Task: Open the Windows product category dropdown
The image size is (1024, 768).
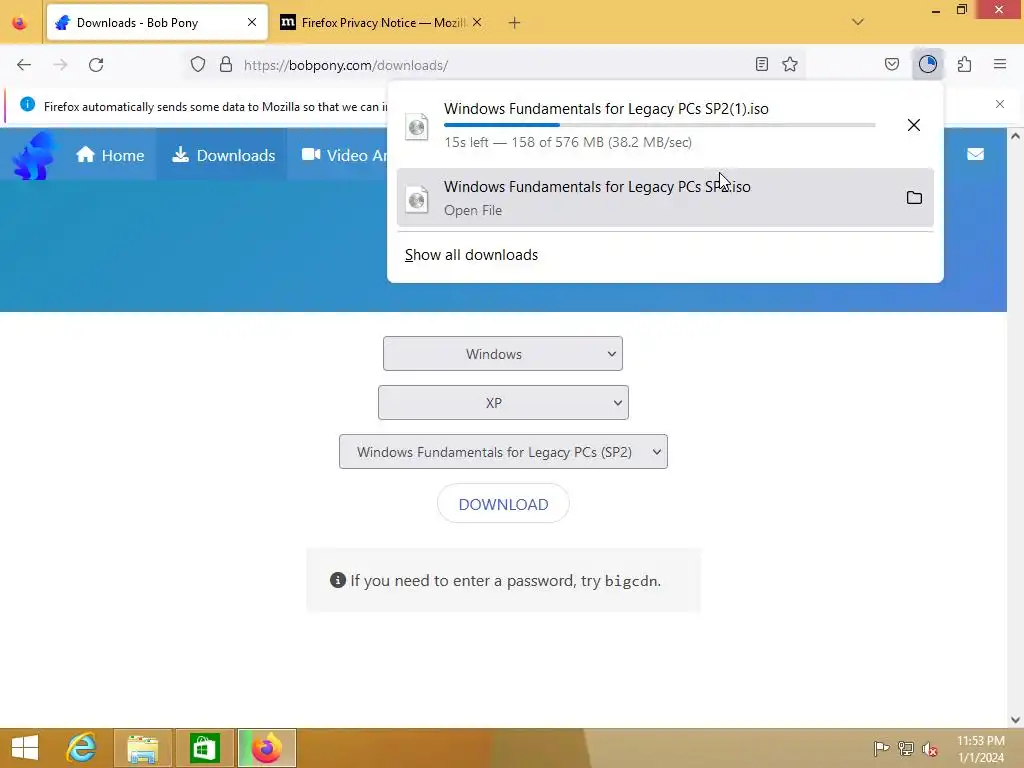Action: [x=503, y=354]
